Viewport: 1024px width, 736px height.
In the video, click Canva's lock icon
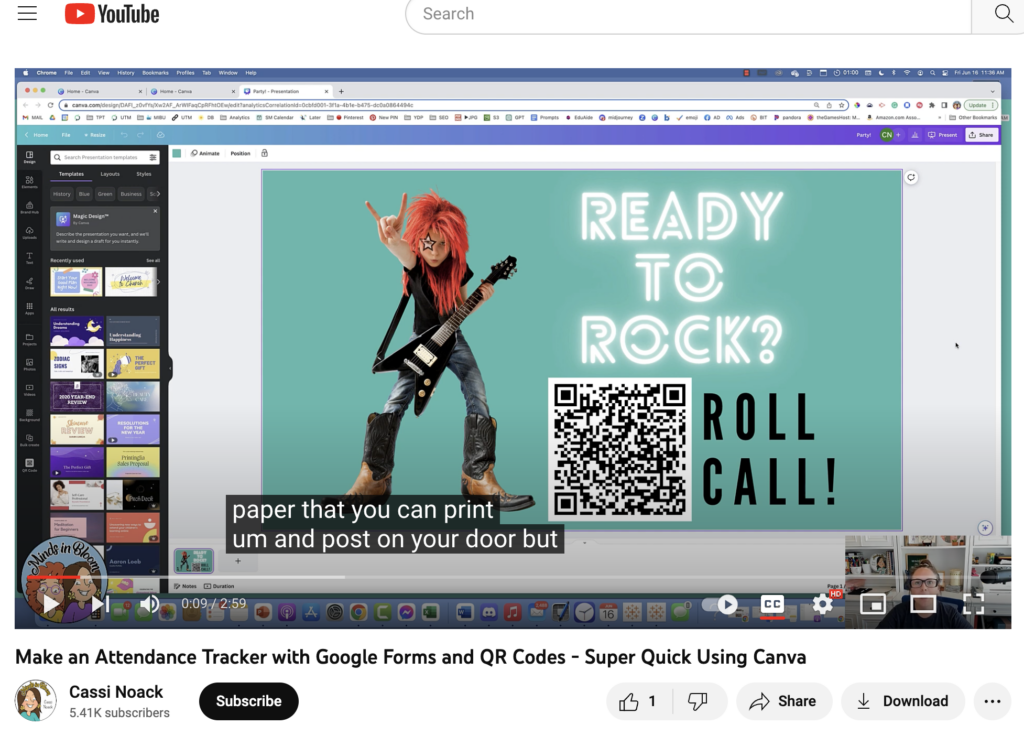tap(264, 153)
